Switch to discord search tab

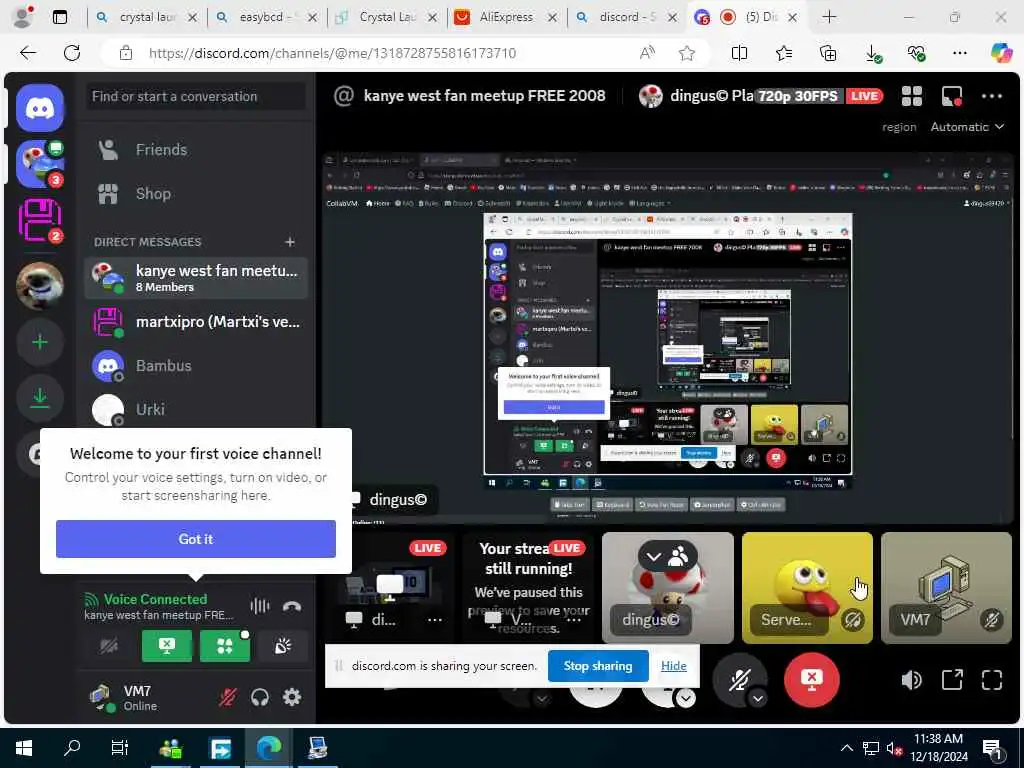(x=627, y=17)
